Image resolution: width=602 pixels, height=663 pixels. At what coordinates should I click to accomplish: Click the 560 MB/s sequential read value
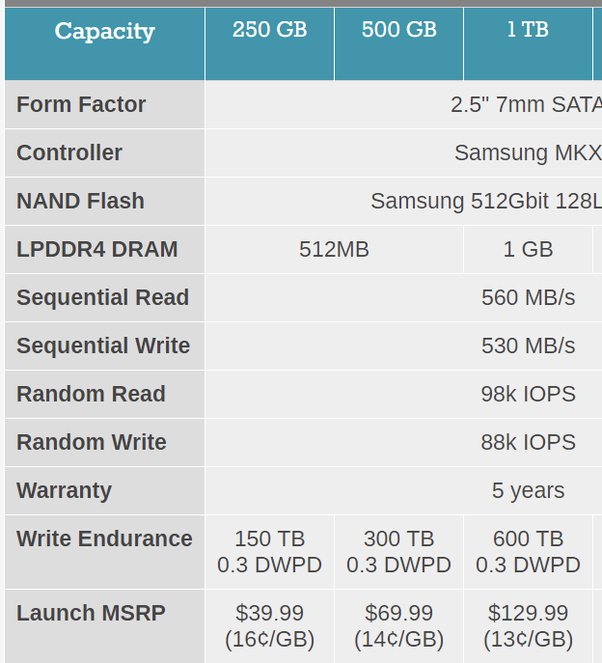(528, 297)
